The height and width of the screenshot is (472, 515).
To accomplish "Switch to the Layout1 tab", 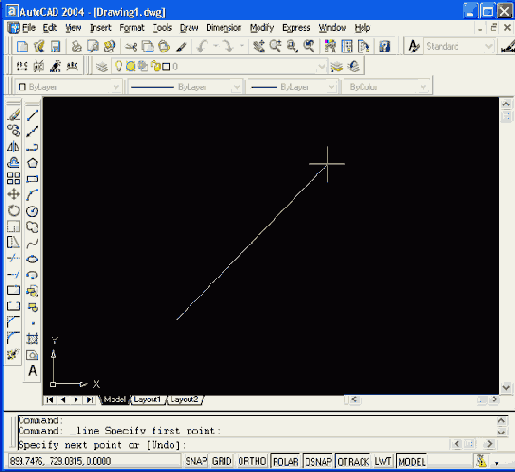I will [147, 399].
